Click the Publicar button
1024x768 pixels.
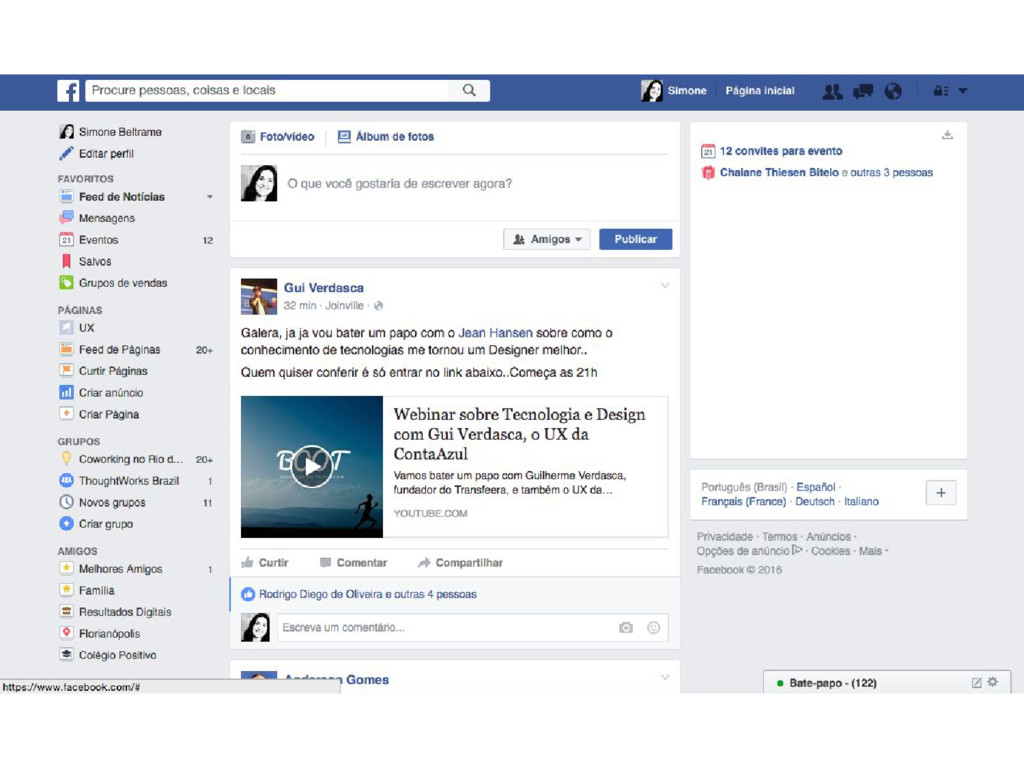pos(635,239)
